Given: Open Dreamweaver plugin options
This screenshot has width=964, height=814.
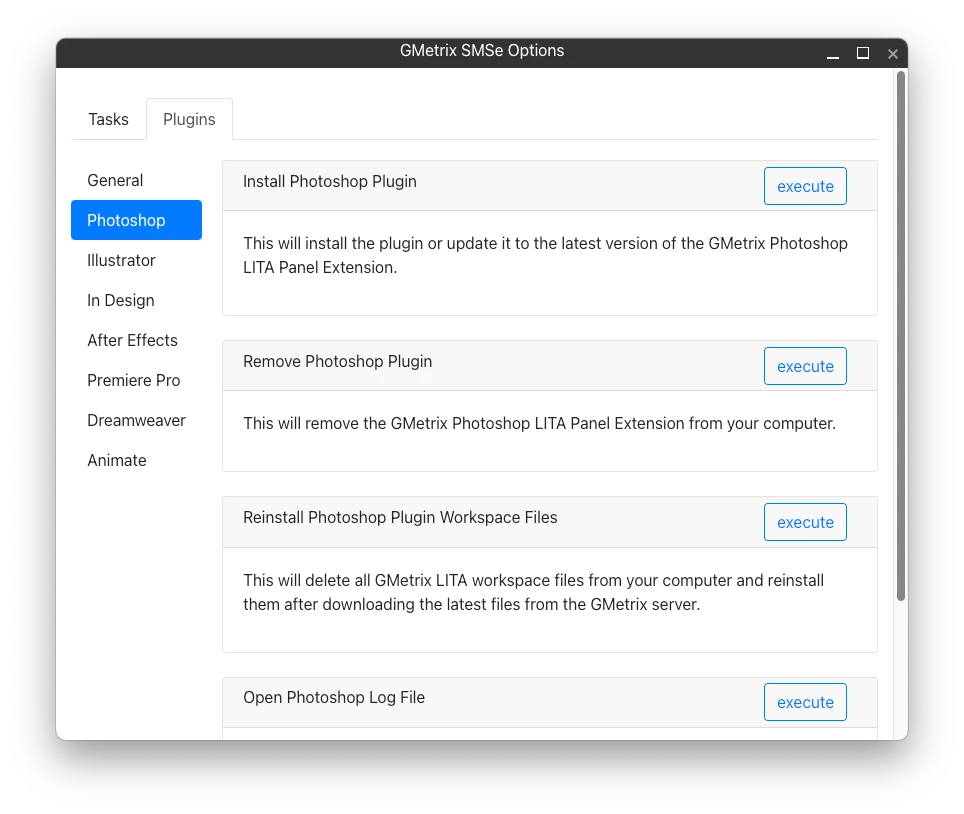Looking at the screenshot, I should coord(136,420).
